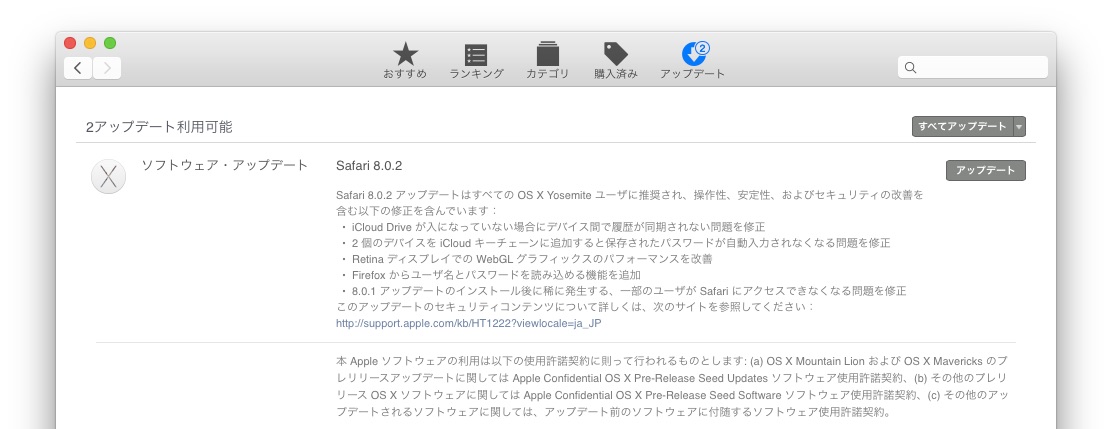Click the iCloud キーチェーン bullet line
The height and width of the screenshot is (429, 1112).
pyautogui.click(x=615, y=243)
